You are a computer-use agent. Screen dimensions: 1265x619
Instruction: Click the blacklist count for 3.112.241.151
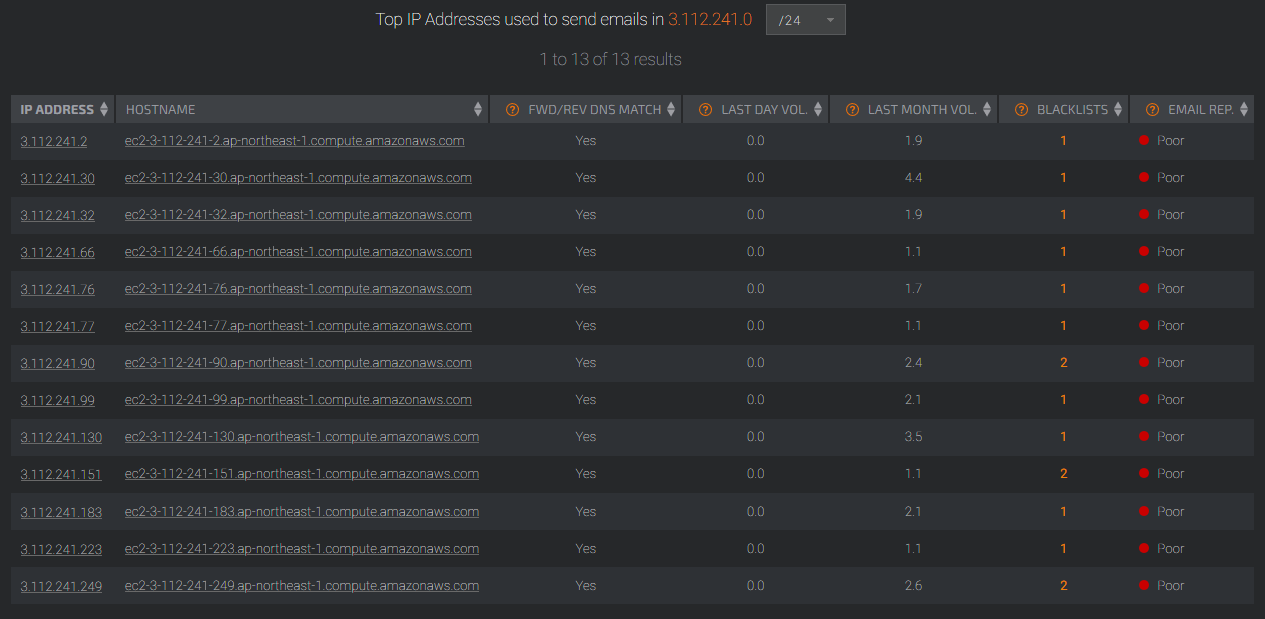point(1064,474)
